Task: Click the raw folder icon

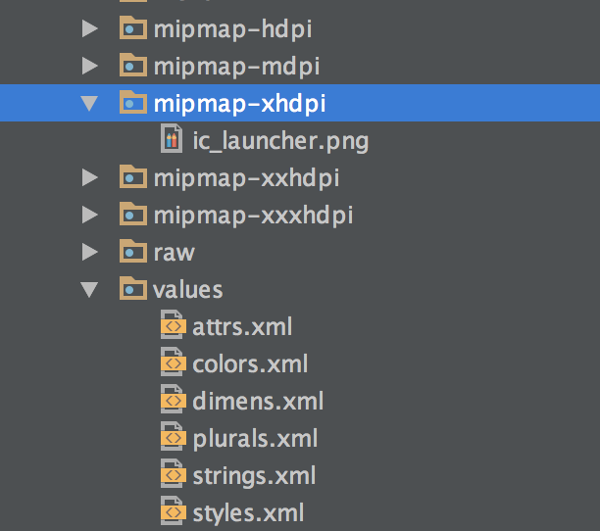Action: pyautogui.click(x=133, y=251)
